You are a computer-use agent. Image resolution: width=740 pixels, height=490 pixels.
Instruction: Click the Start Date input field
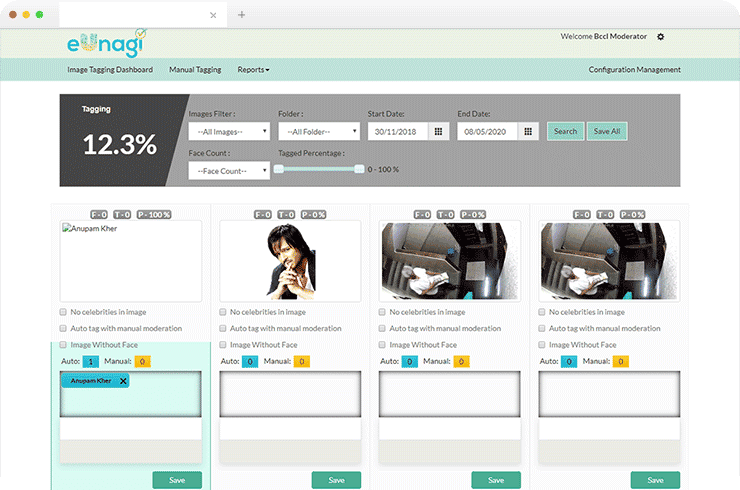[398, 132]
